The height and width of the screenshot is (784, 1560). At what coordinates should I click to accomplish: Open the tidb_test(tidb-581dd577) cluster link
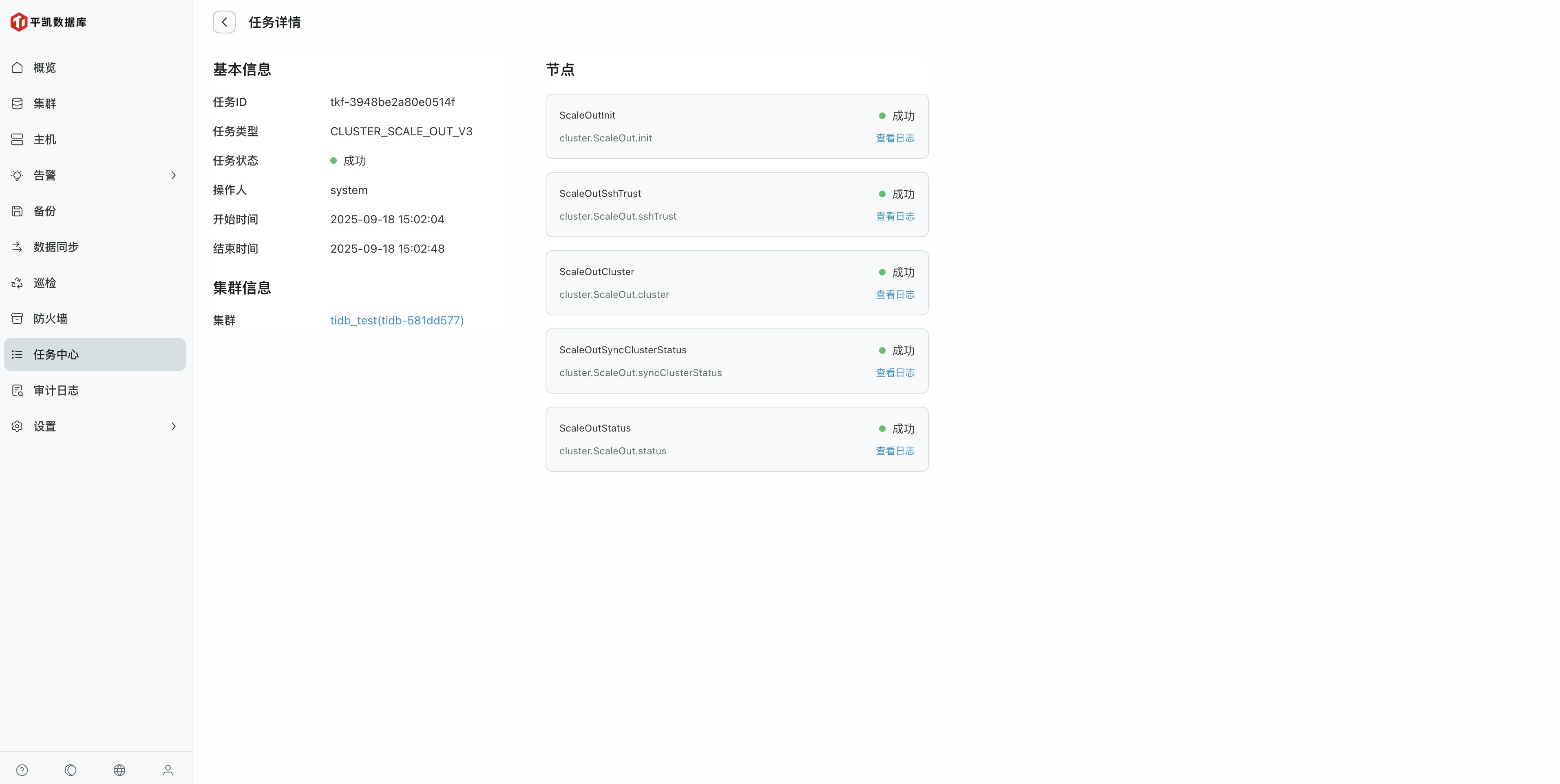pyautogui.click(x=397, y=320)
